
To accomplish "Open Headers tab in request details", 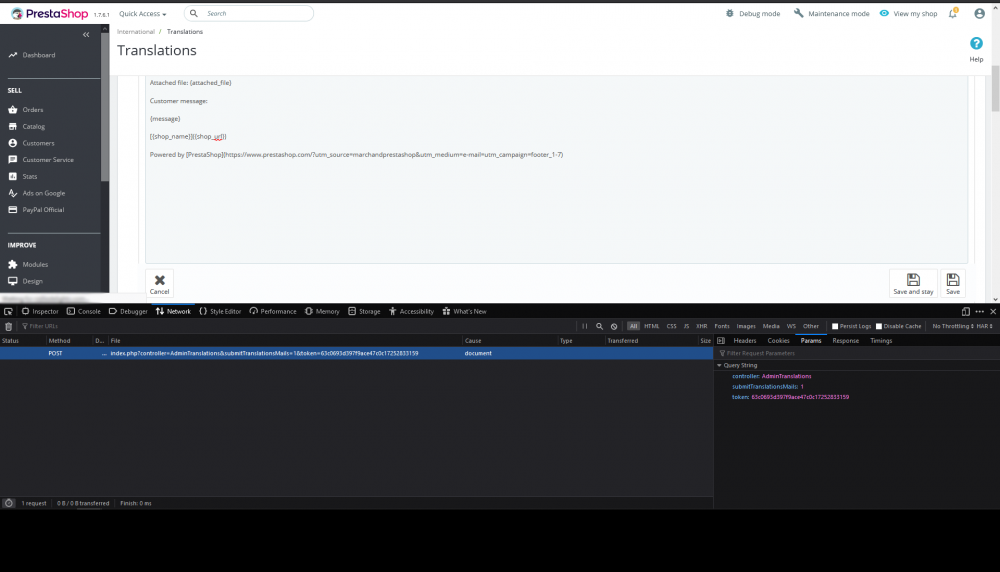I will click(x=744, y=341).
